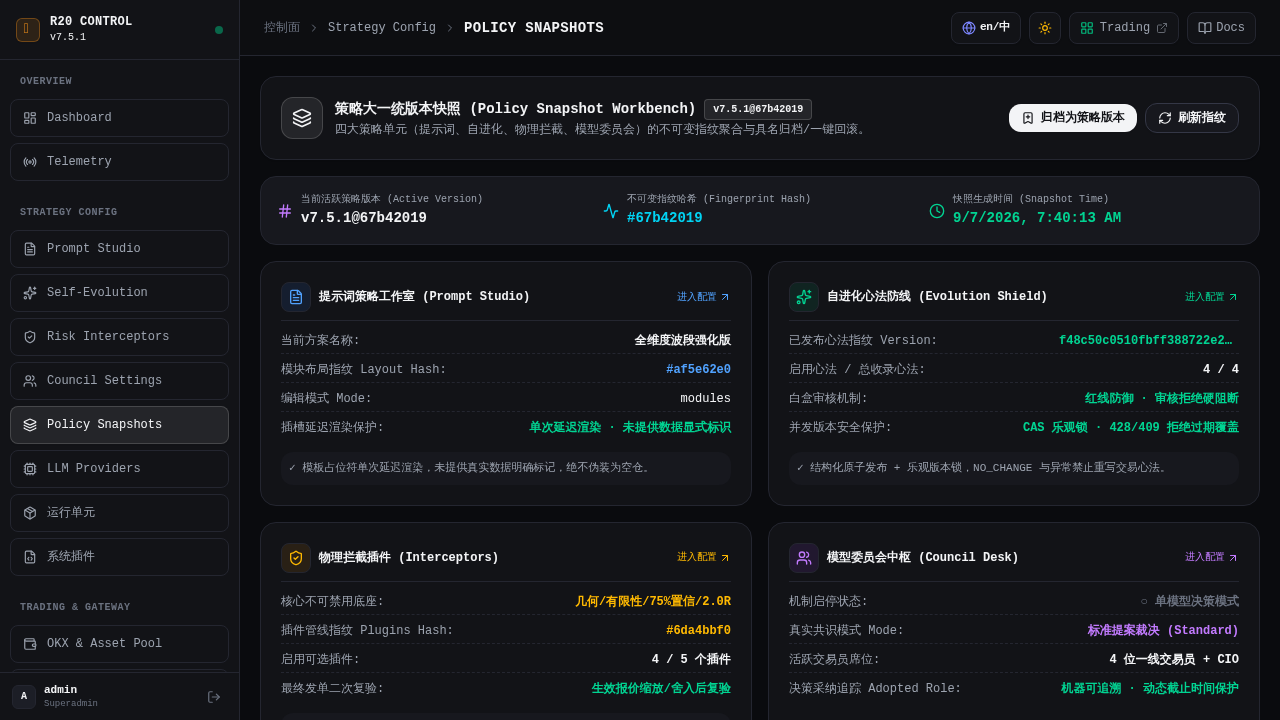Click the clock icon for Snapshot Time
The height and width of the screenshot is (720, 1280).
coord(937,211)
